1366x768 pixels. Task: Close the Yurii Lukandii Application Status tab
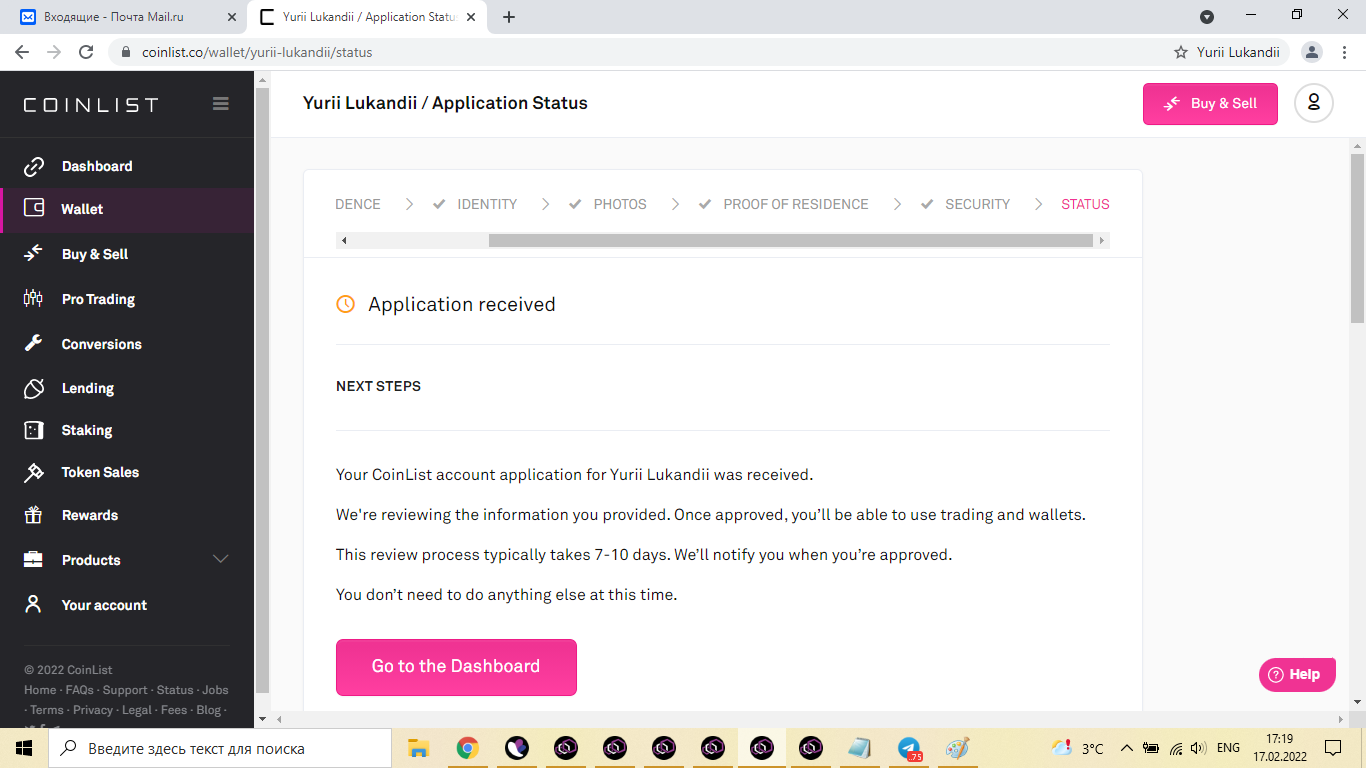click(471, 17)
